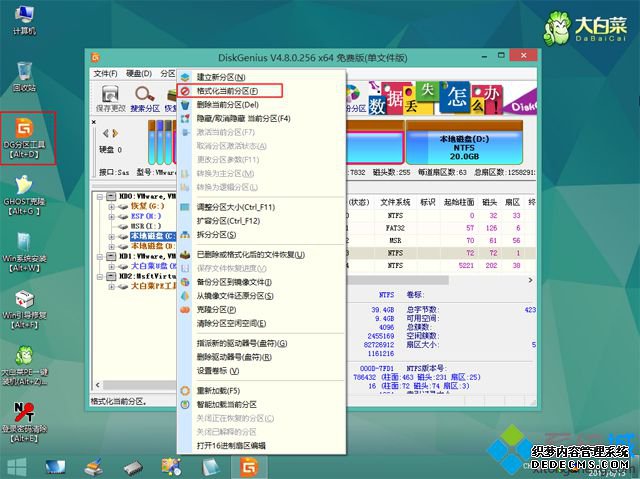640x479 pixels.
Task: Click the tree panel's left scroll arrow
Action: [x=97, y=385]
